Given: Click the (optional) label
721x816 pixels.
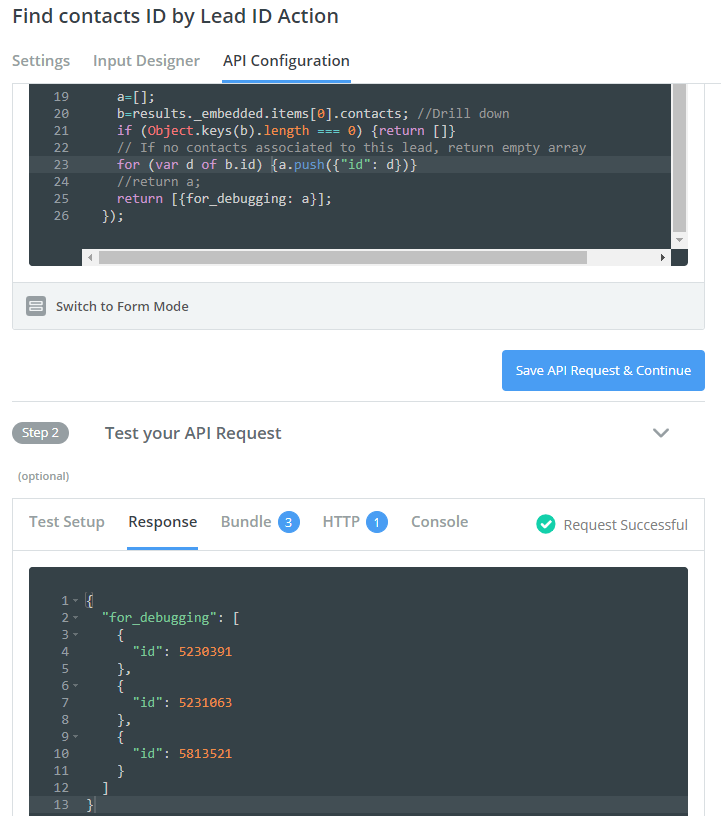Looking at the screenshot, I should (44, 476).
